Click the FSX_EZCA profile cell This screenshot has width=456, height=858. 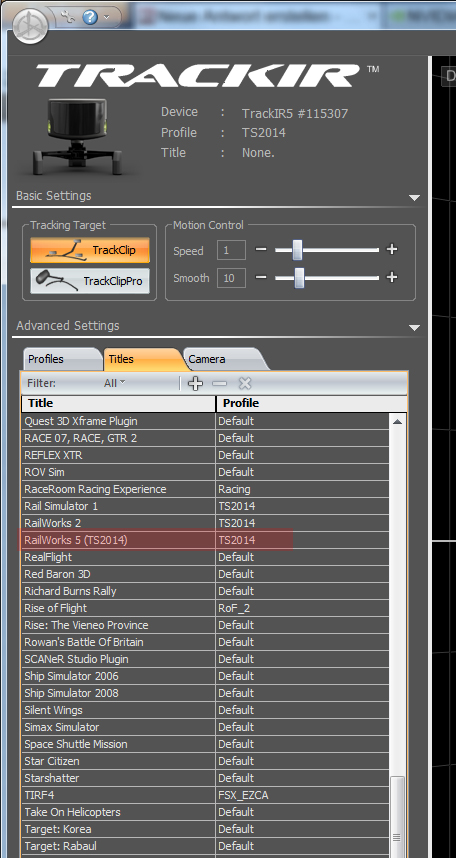click(x=303, y=795)
